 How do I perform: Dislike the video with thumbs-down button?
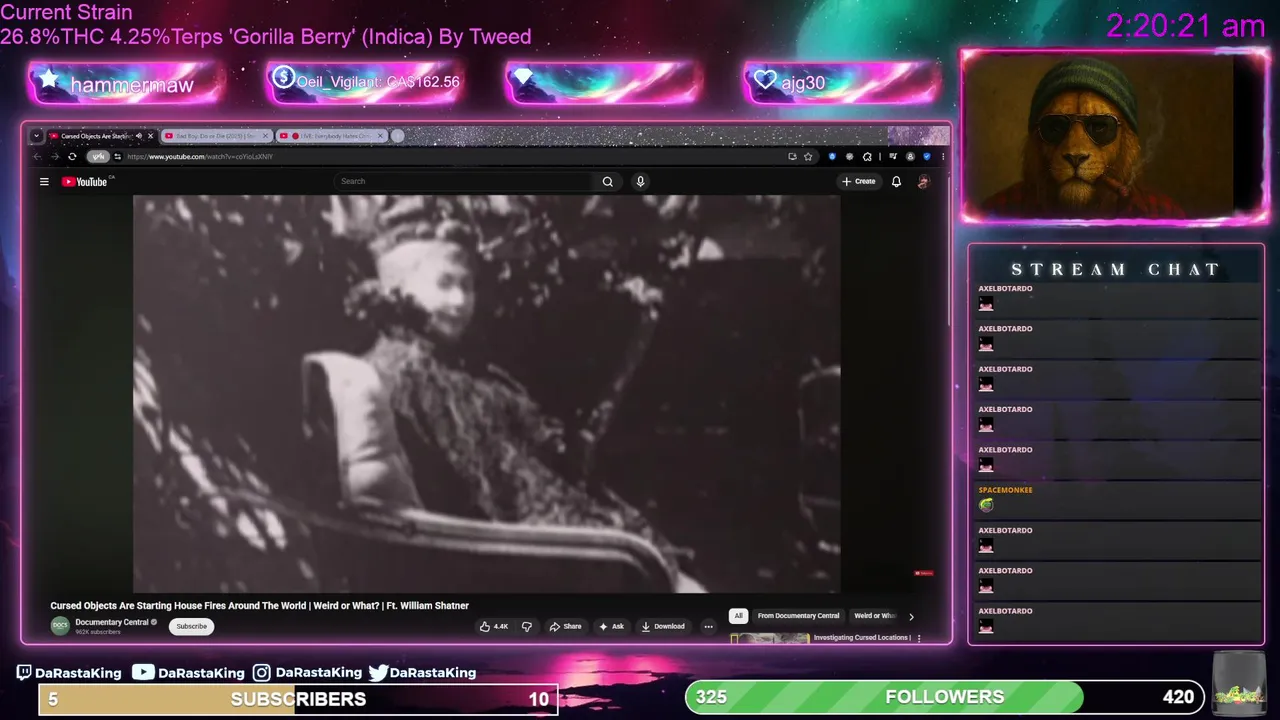pos(527,626)
